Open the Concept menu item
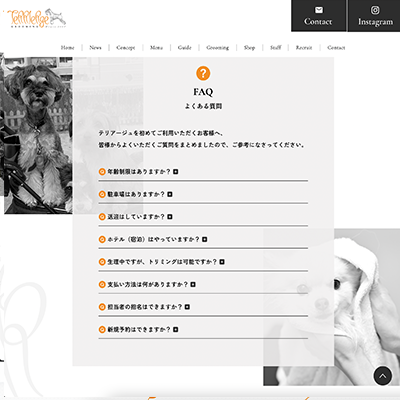Viewport: 400px width, 400px height. click(126, 48)
